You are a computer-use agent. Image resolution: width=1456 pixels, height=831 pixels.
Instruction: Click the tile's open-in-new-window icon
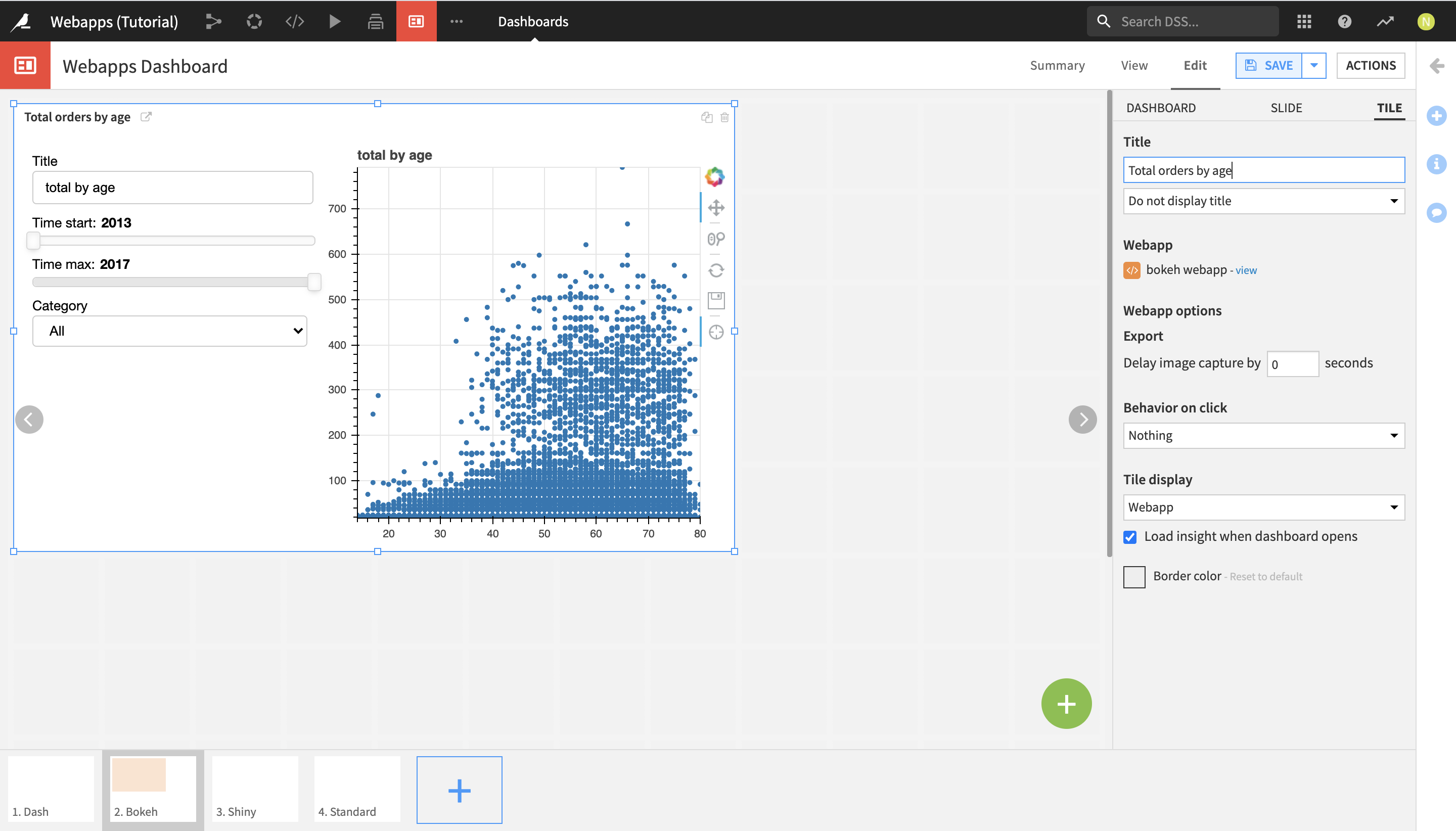[146, 116]
